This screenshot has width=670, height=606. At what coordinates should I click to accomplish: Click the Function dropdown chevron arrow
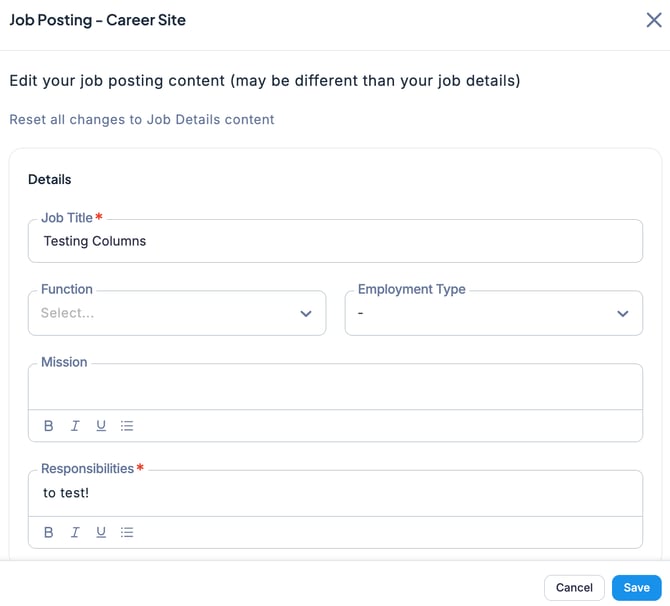[x=306, y=313]
